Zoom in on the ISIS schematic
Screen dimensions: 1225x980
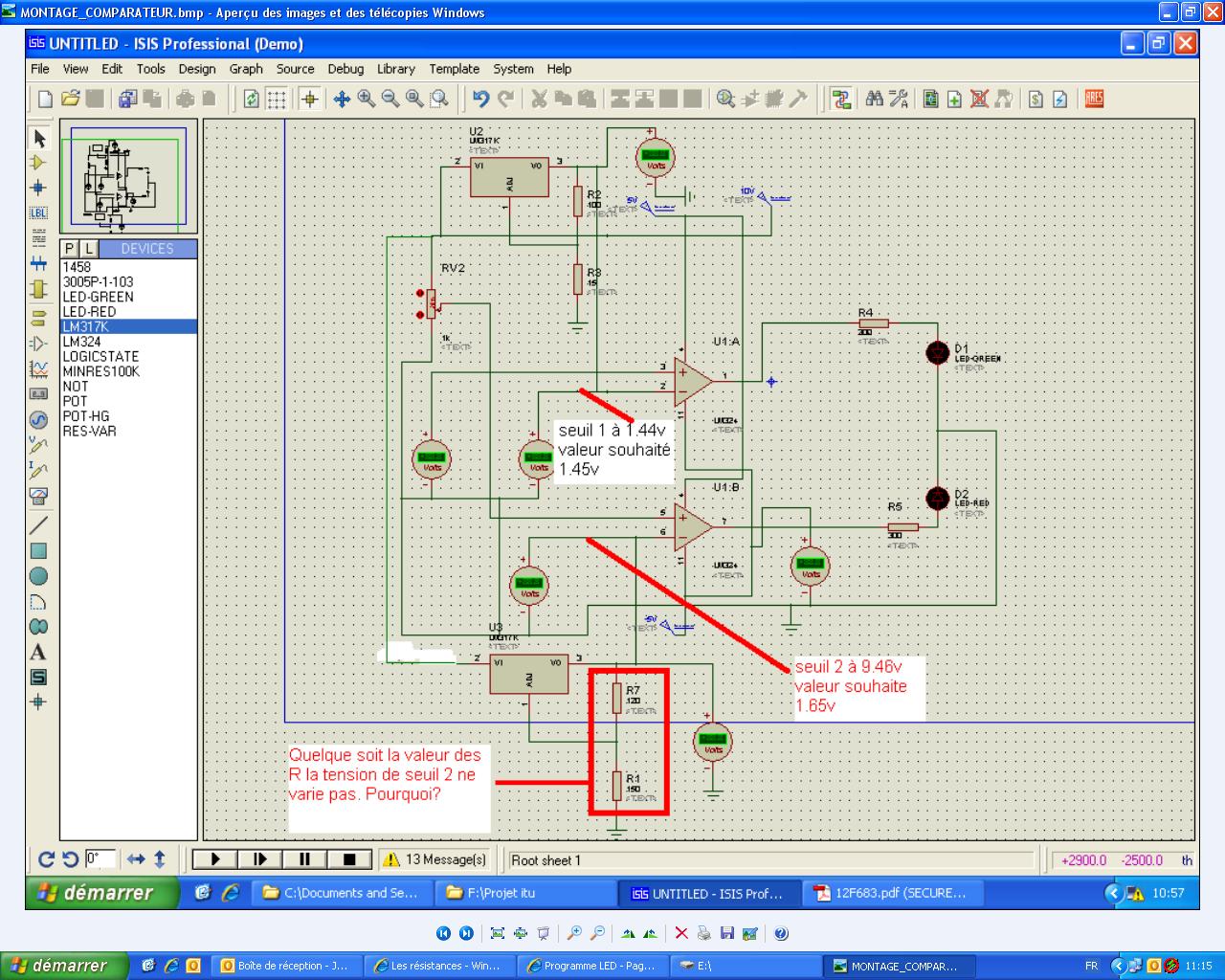click(x=366, y=99)
